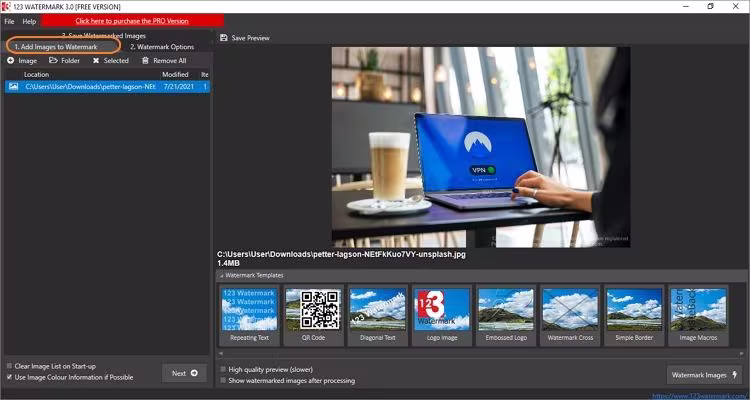Screen dimensions: 750x400
Task: Click the lightning bolt on Watermark Images button
Action: pyautogui.click(x=735, y=375)
